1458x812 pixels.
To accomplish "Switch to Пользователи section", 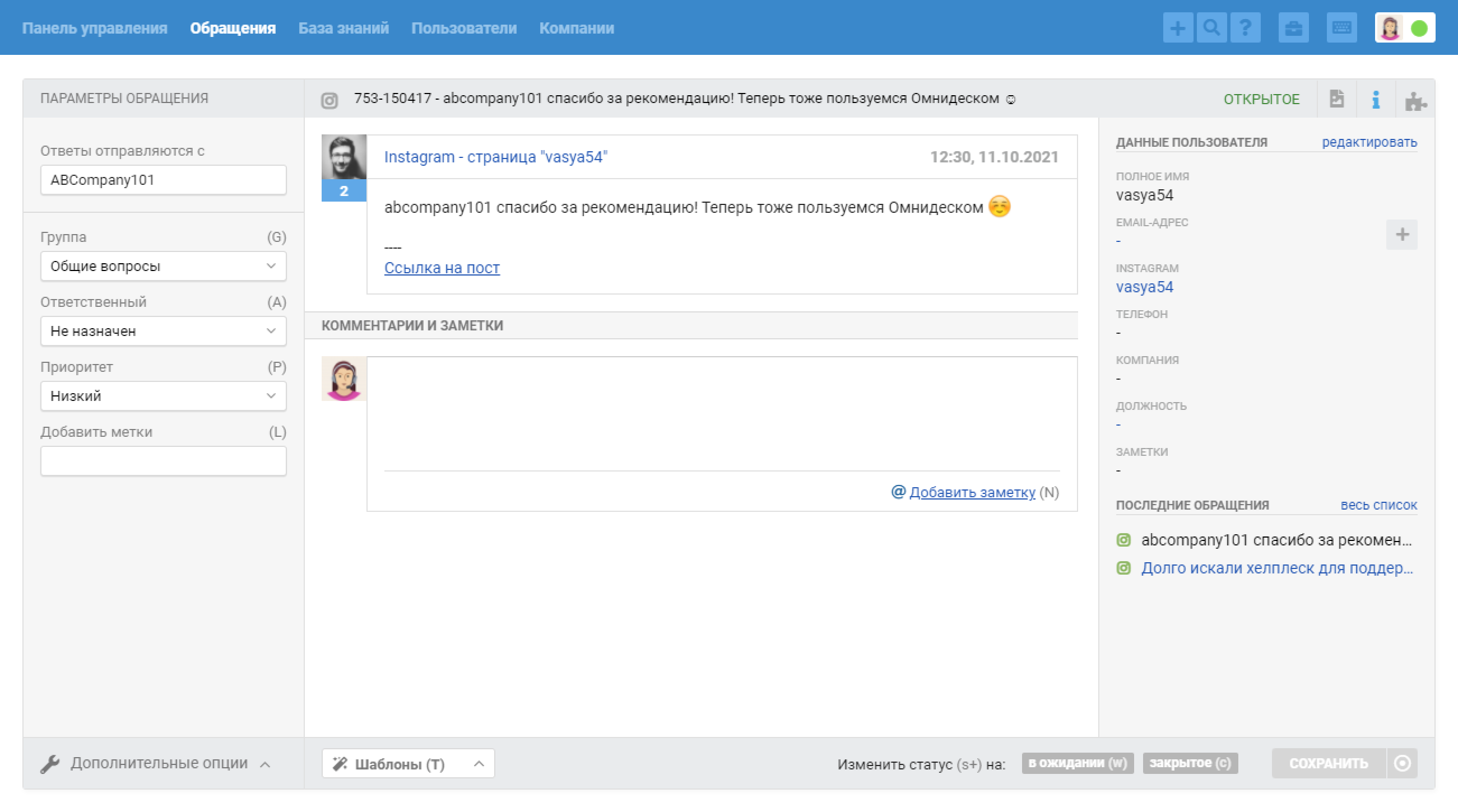I will pos(464,27).
